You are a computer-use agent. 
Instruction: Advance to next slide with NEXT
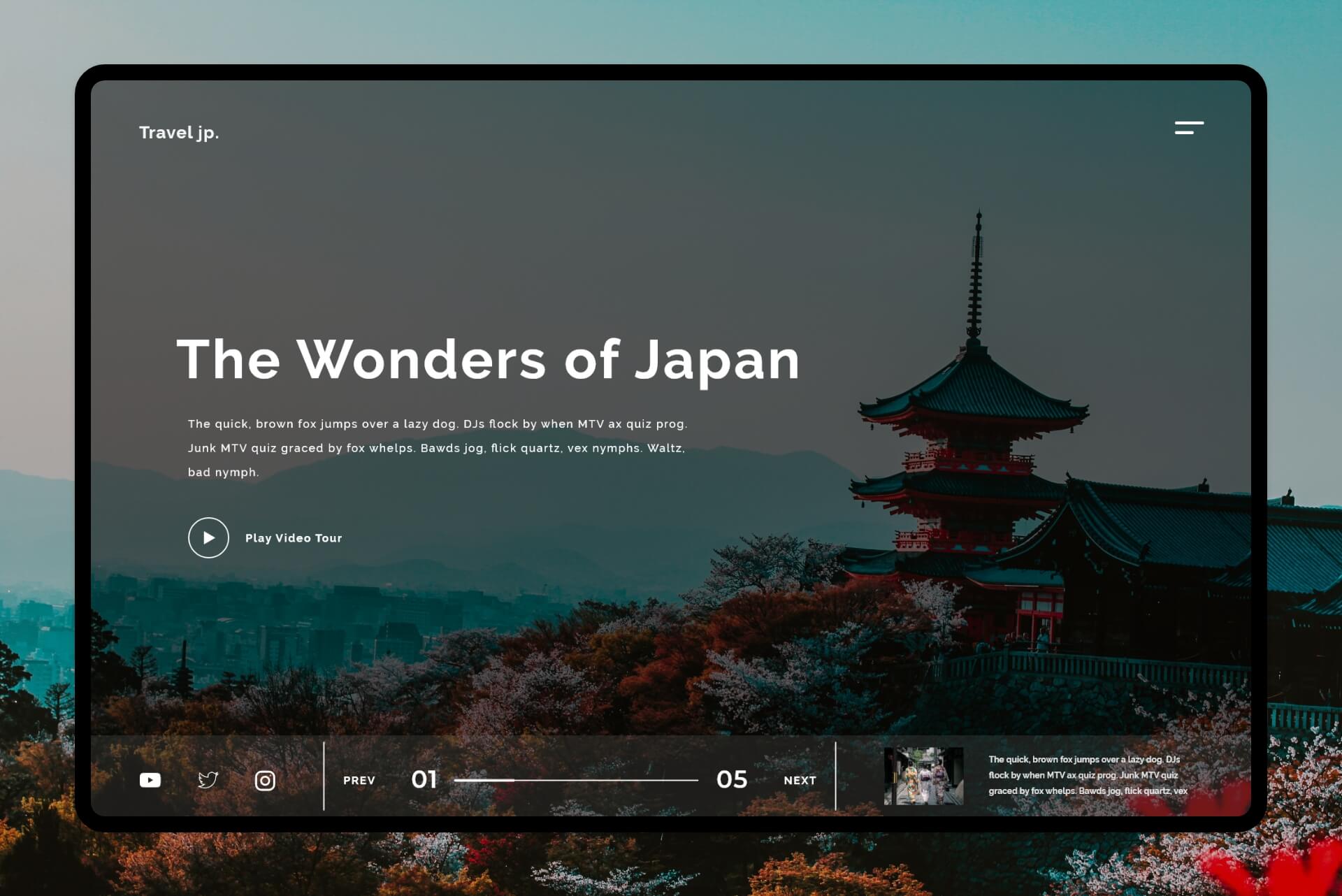tap(800, 781)
